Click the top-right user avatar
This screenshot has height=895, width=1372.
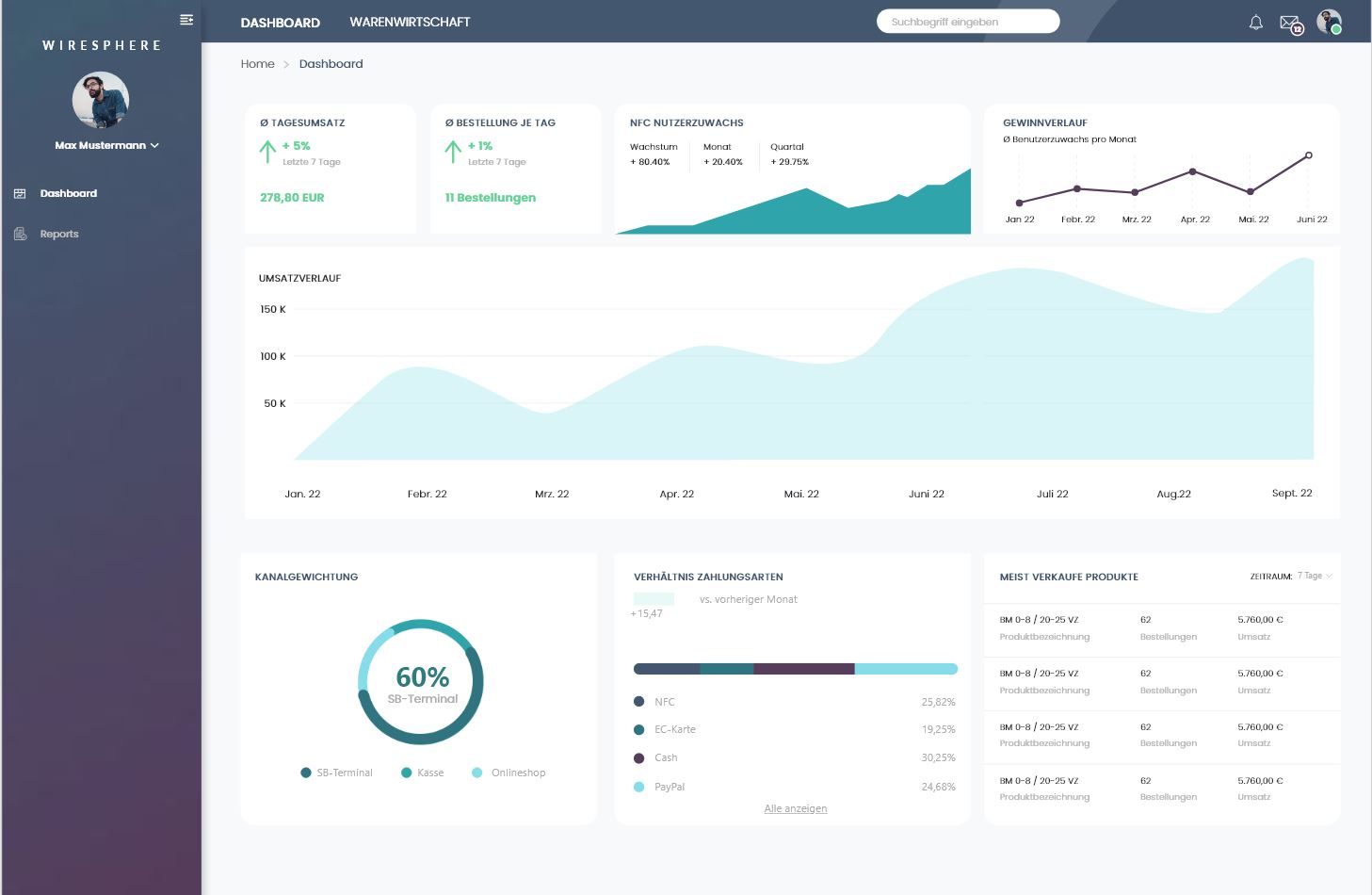(x=1329, y=23)
